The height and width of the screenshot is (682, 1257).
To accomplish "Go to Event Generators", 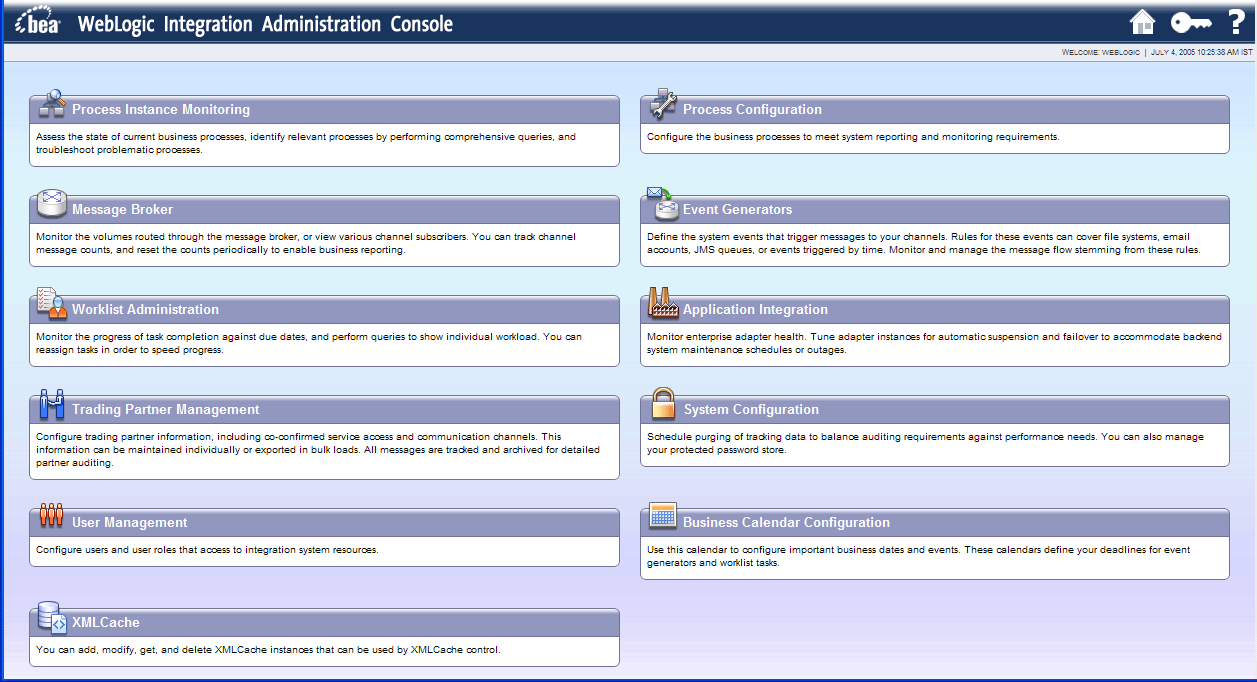I will (737, 210).
